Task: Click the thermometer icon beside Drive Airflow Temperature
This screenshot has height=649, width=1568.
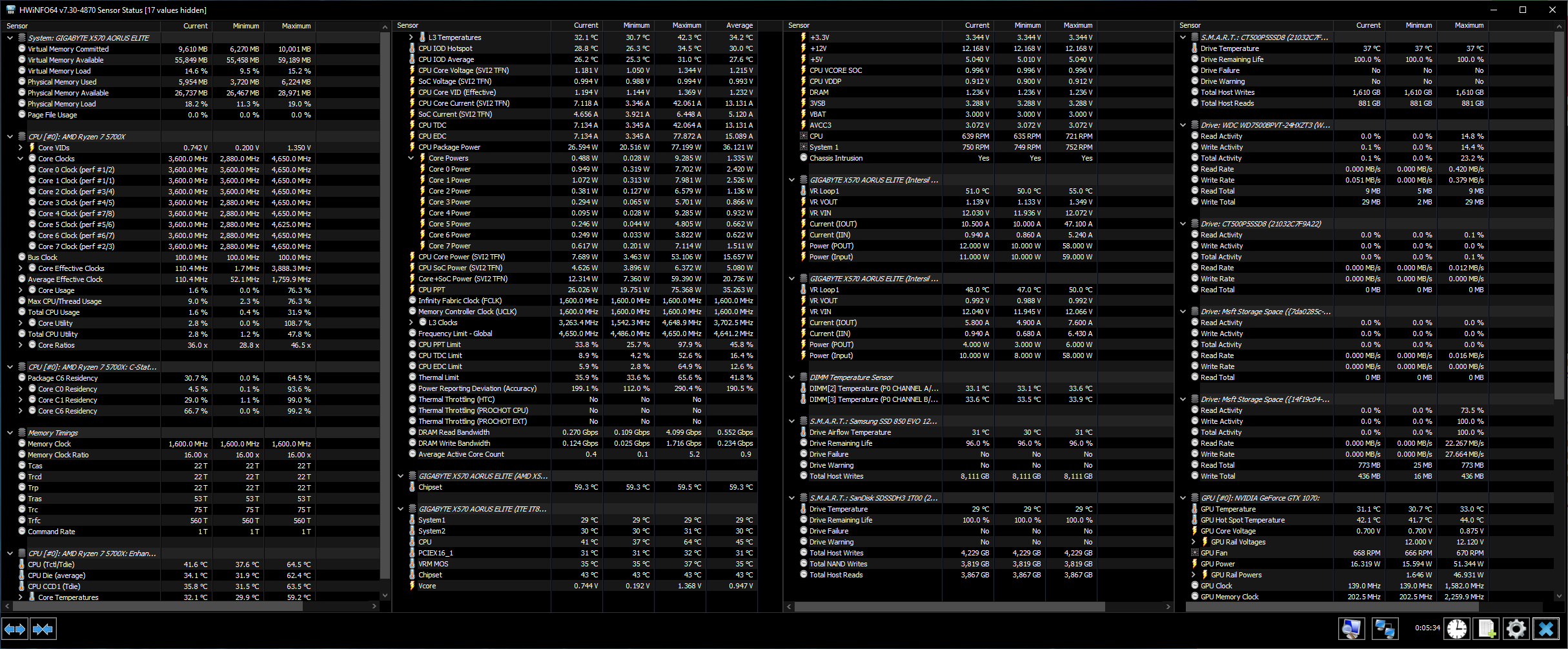Action: point(804,432)
